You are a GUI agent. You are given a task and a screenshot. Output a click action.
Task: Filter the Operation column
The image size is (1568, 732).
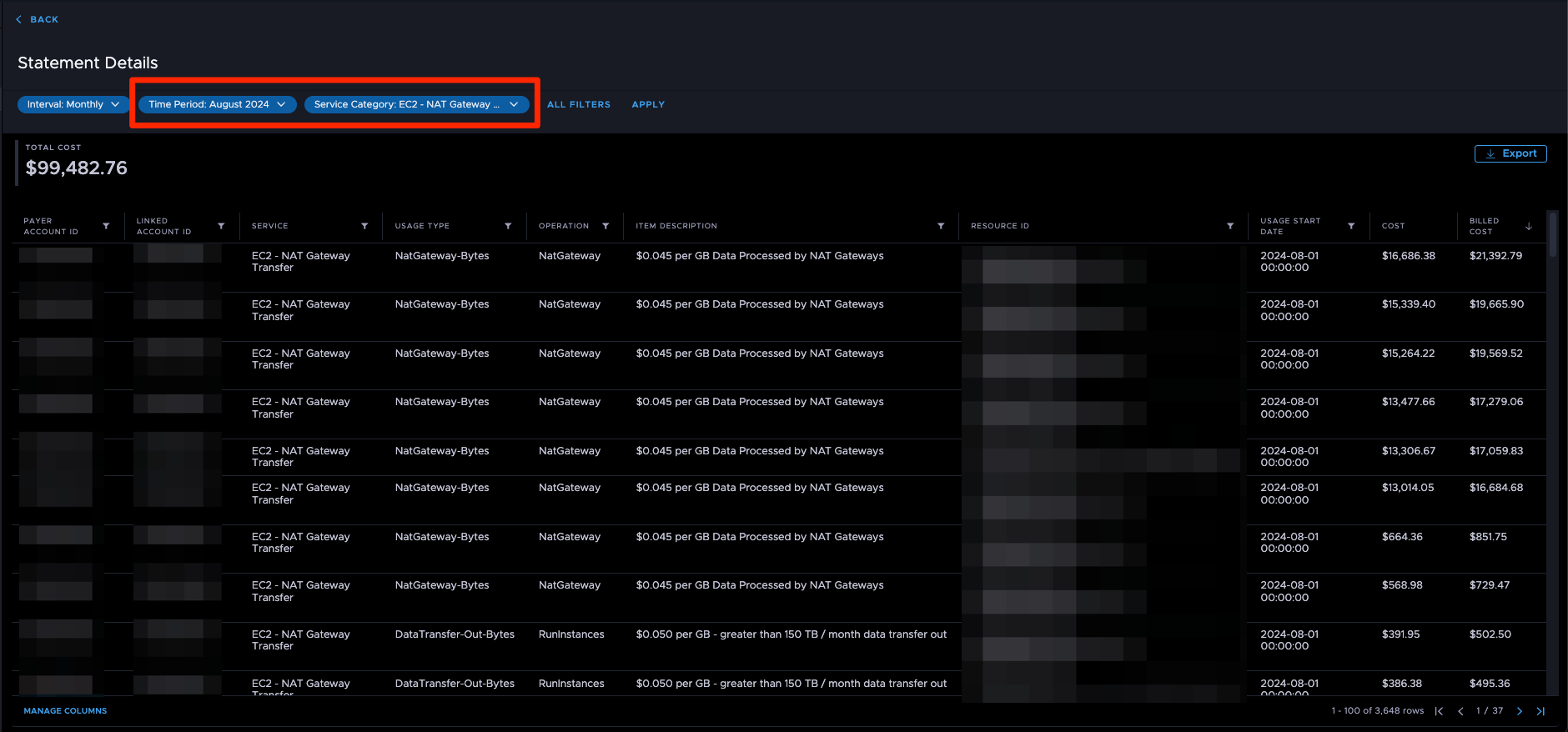pos(606,226)
